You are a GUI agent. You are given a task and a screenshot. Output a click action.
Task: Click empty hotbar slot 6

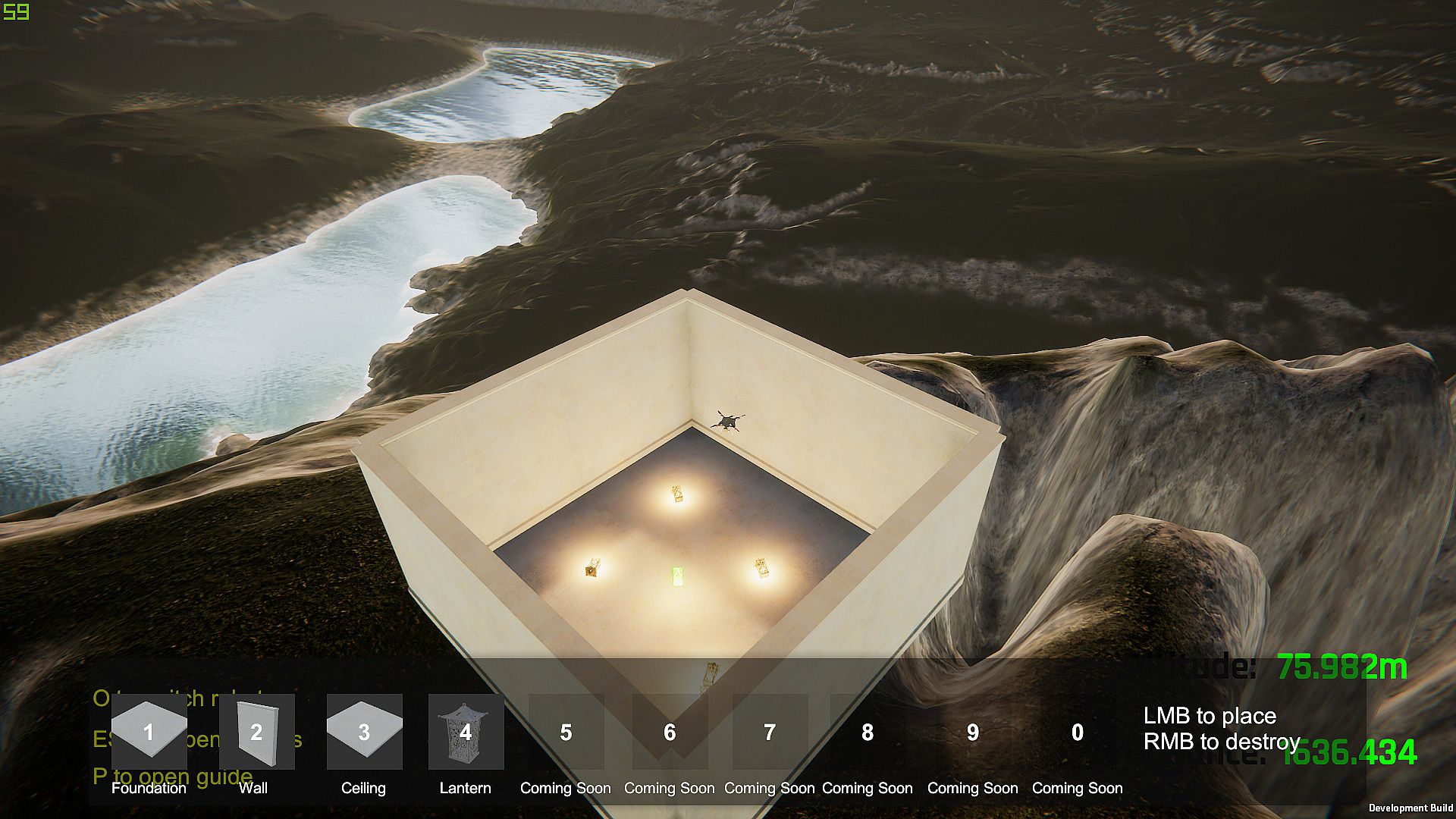pos(670,732)
